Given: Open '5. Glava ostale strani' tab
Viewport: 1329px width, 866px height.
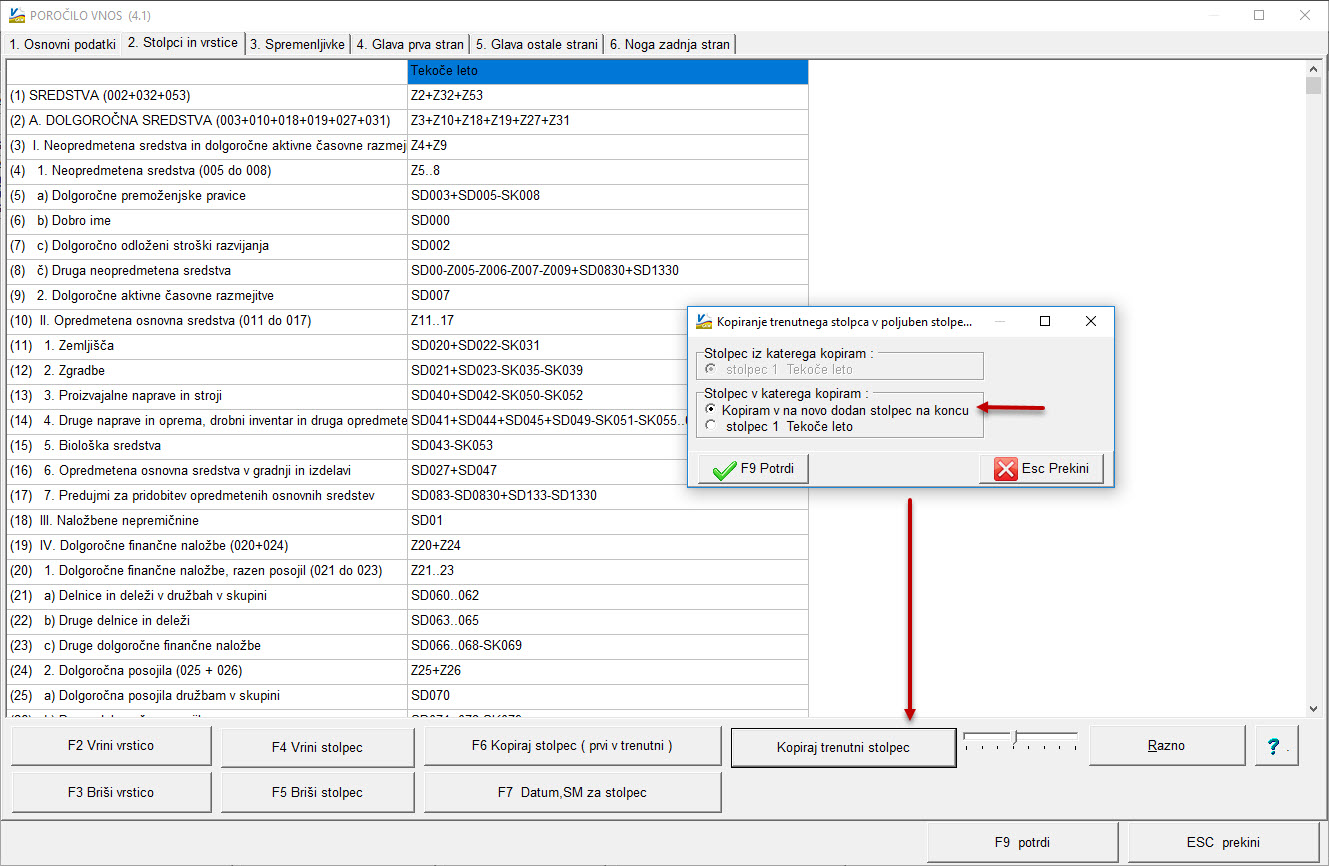Looking at the screenshot, I should point(536,44).
